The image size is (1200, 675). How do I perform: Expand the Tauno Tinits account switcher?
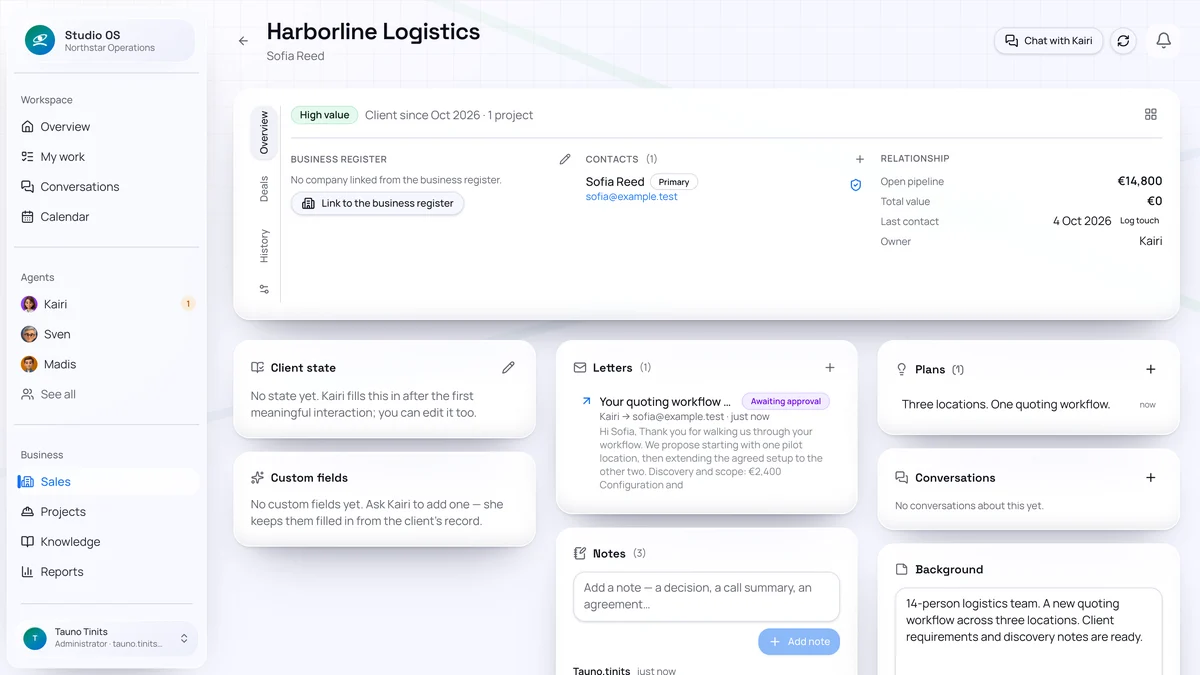pyautogui.click(x=184, y=638)
